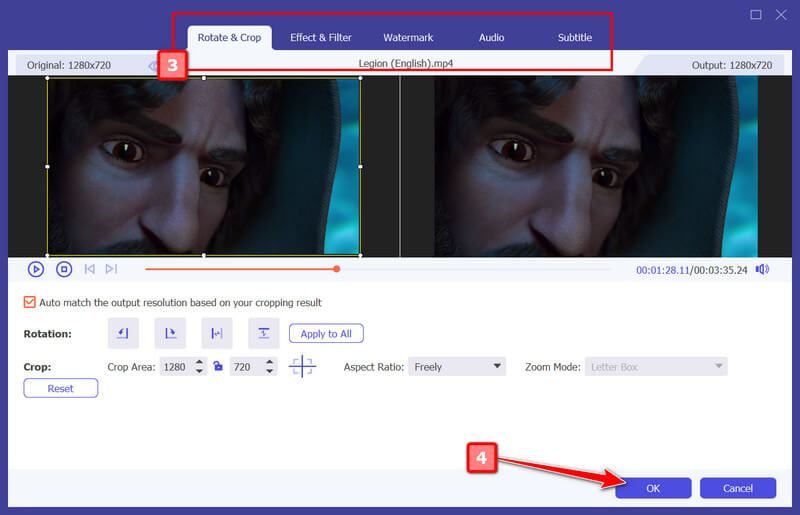Click Apply to All button
The height and width of the screenshot is (515, 800).
coord(326,333)
